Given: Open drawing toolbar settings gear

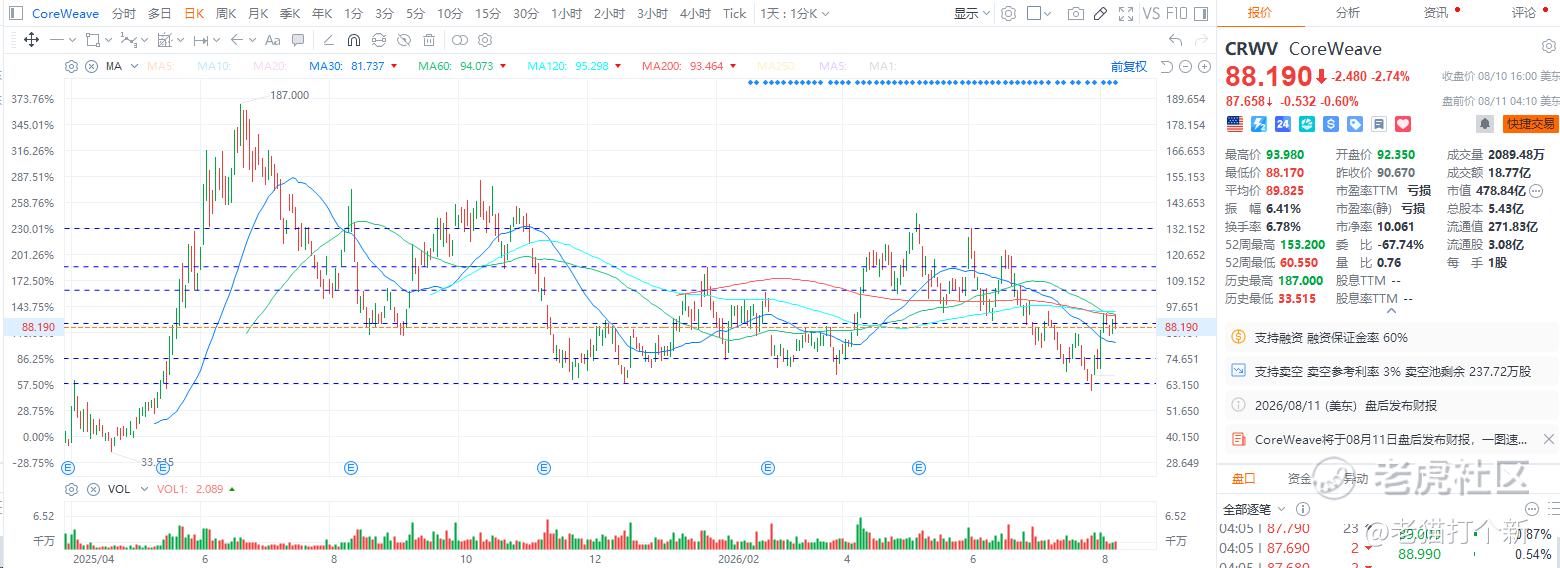Looking at the screenshot, I should (484, 40).
